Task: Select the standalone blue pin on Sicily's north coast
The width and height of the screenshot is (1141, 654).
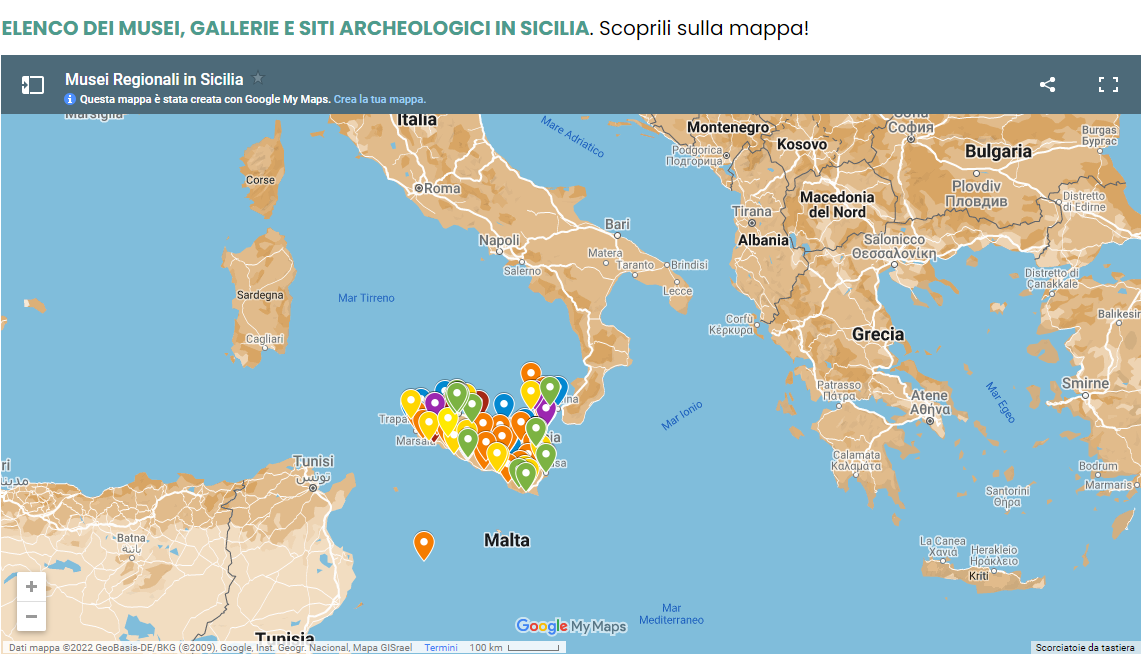Action: [504, 404]
